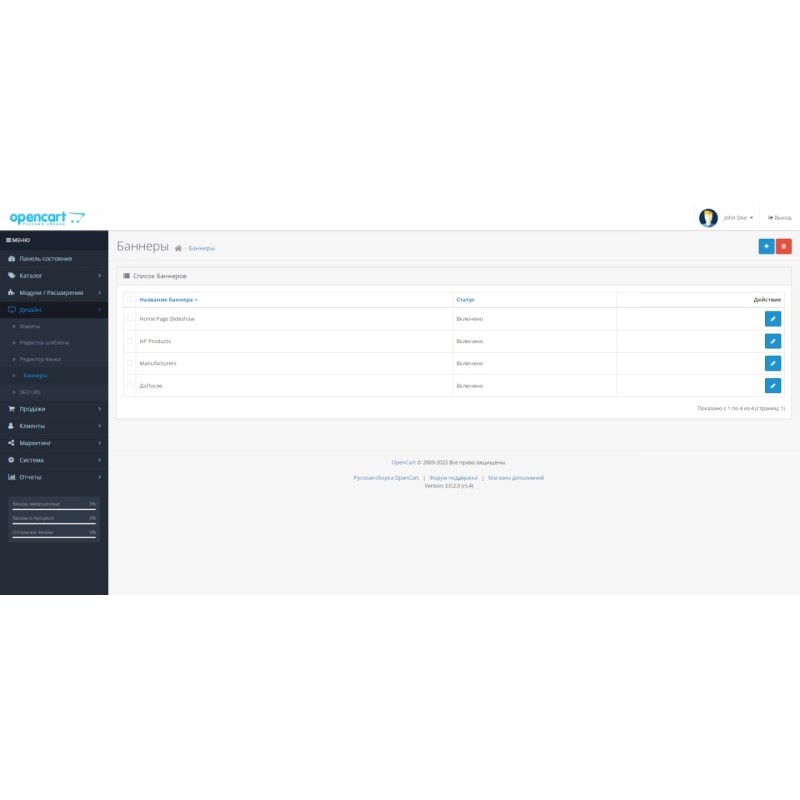Select the checkbox beside Manufacturers banner
This screenshot has height=800, width=800.
click(129, 365)
